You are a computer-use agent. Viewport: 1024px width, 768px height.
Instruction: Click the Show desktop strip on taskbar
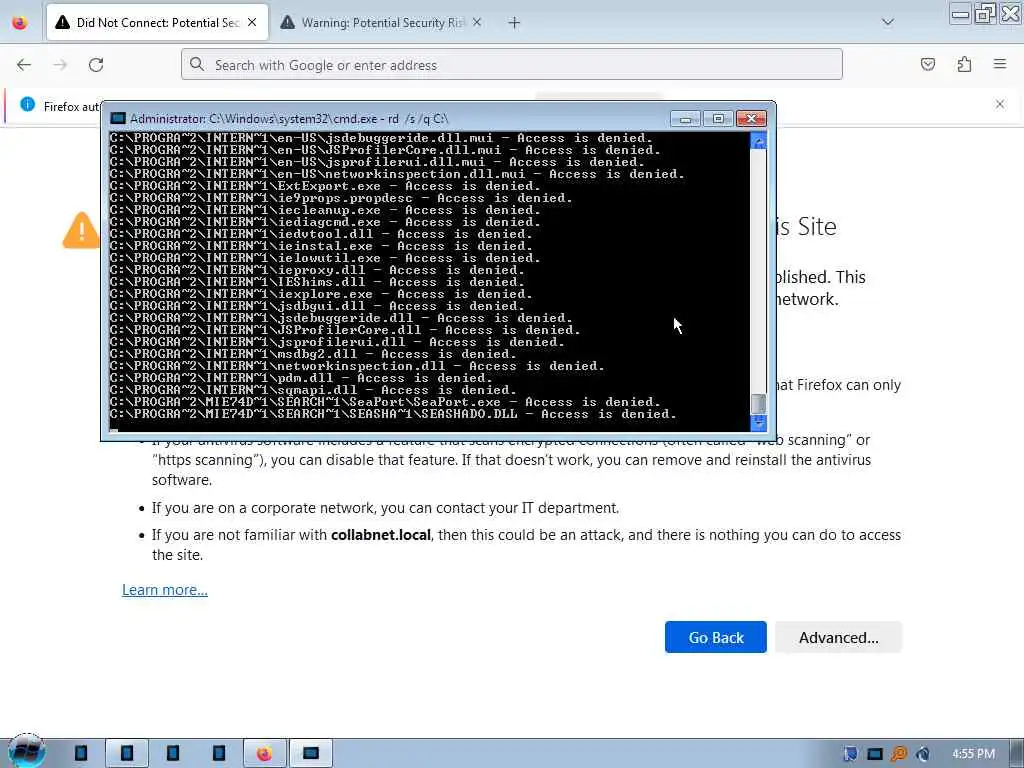pos(1017,754)
